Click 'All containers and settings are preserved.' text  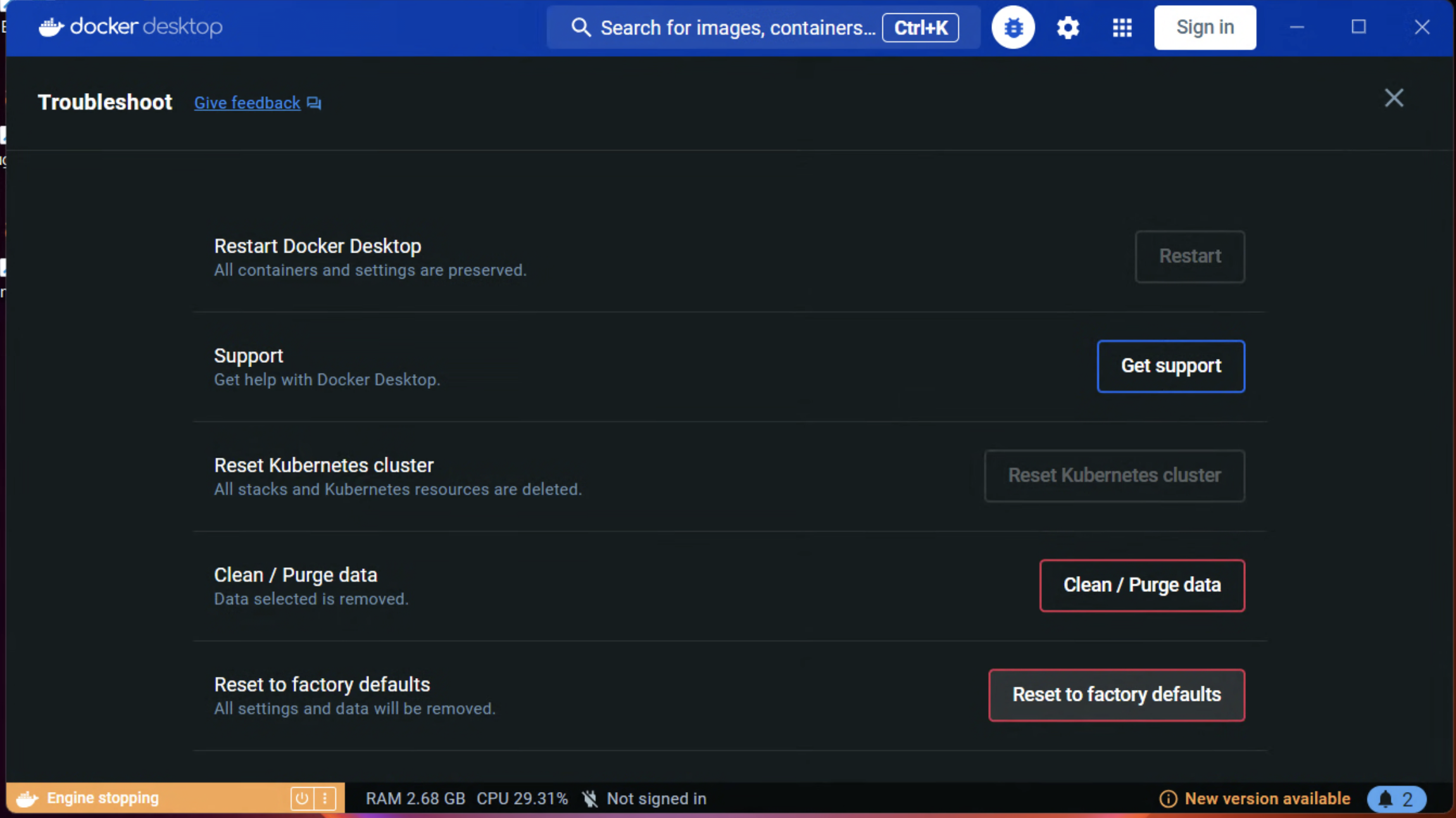pos(370,270)
